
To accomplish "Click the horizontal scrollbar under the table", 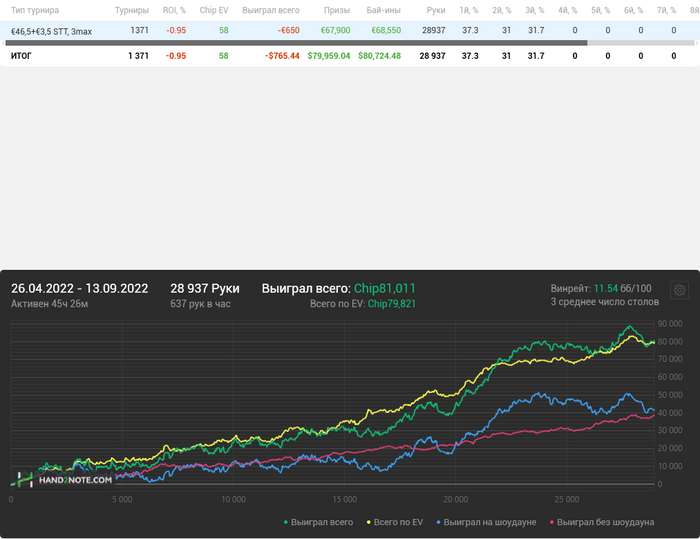I will [296, 43].
